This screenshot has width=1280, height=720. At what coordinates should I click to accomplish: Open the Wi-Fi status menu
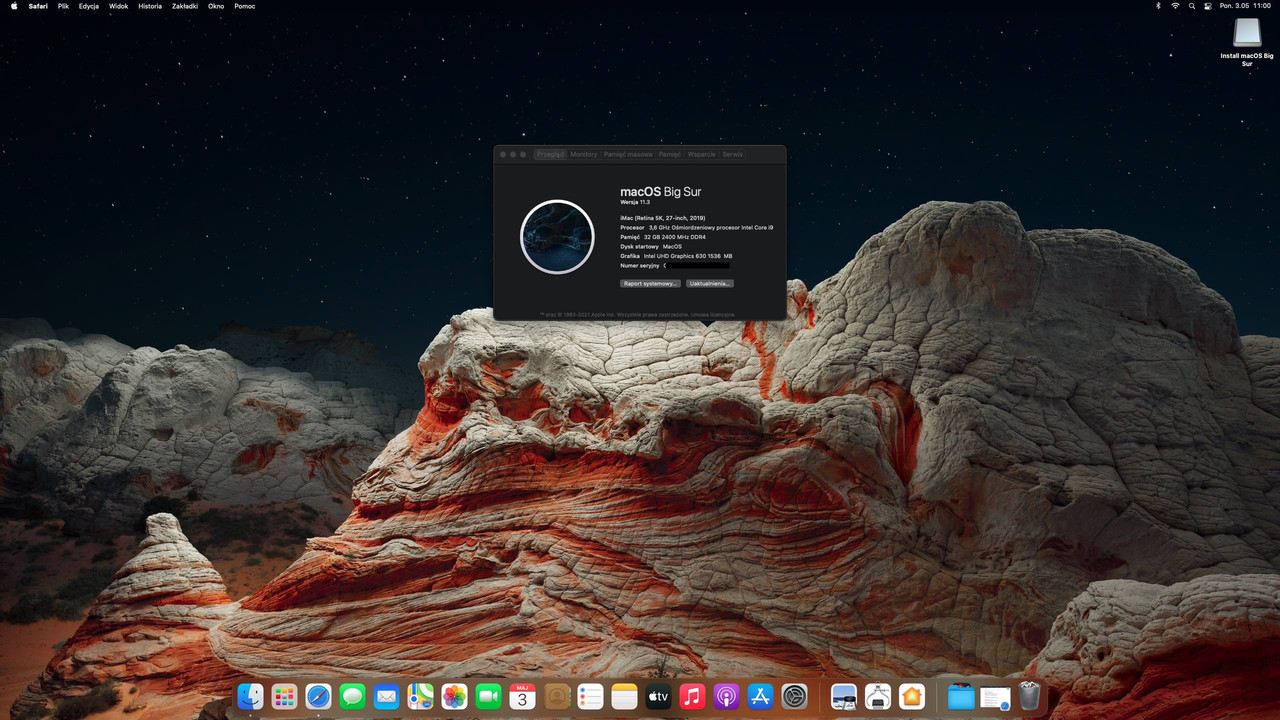click(1175, 6)
